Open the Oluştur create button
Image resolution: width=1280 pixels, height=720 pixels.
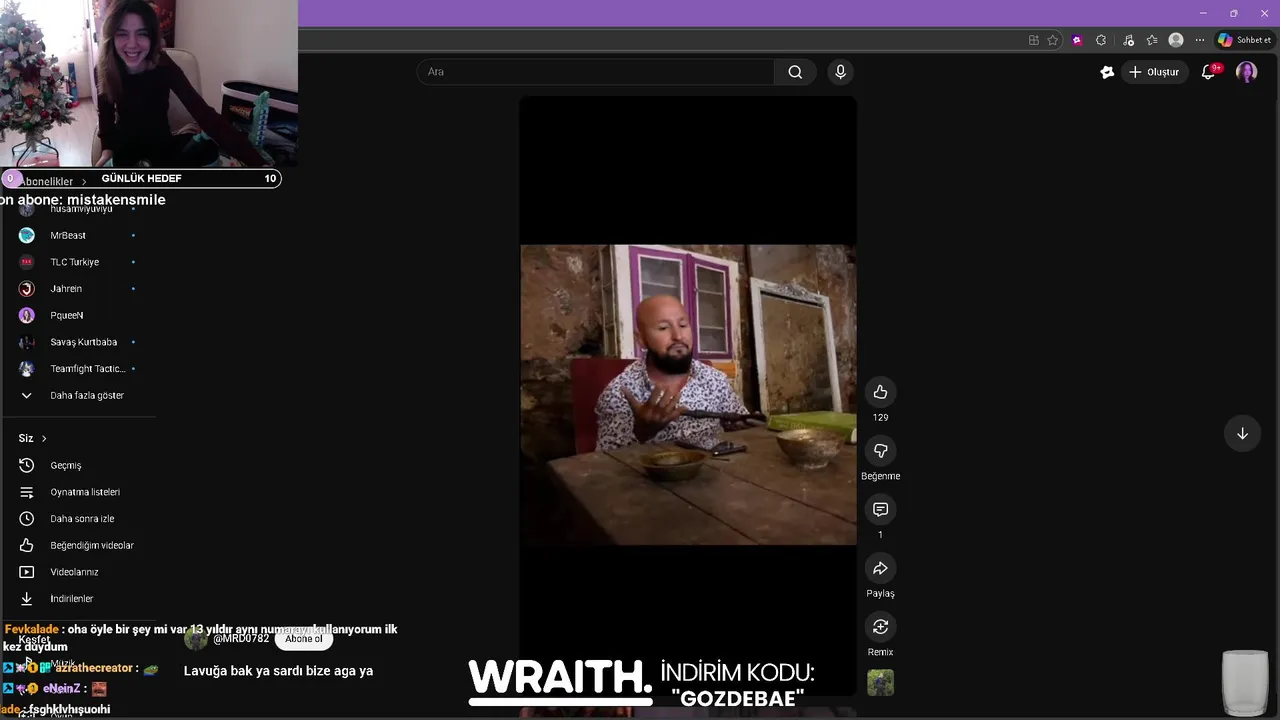tap(1154, 72)
